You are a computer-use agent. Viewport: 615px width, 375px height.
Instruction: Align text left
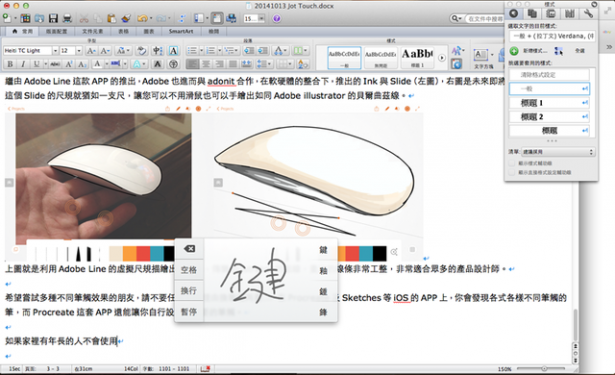[192, 64]
